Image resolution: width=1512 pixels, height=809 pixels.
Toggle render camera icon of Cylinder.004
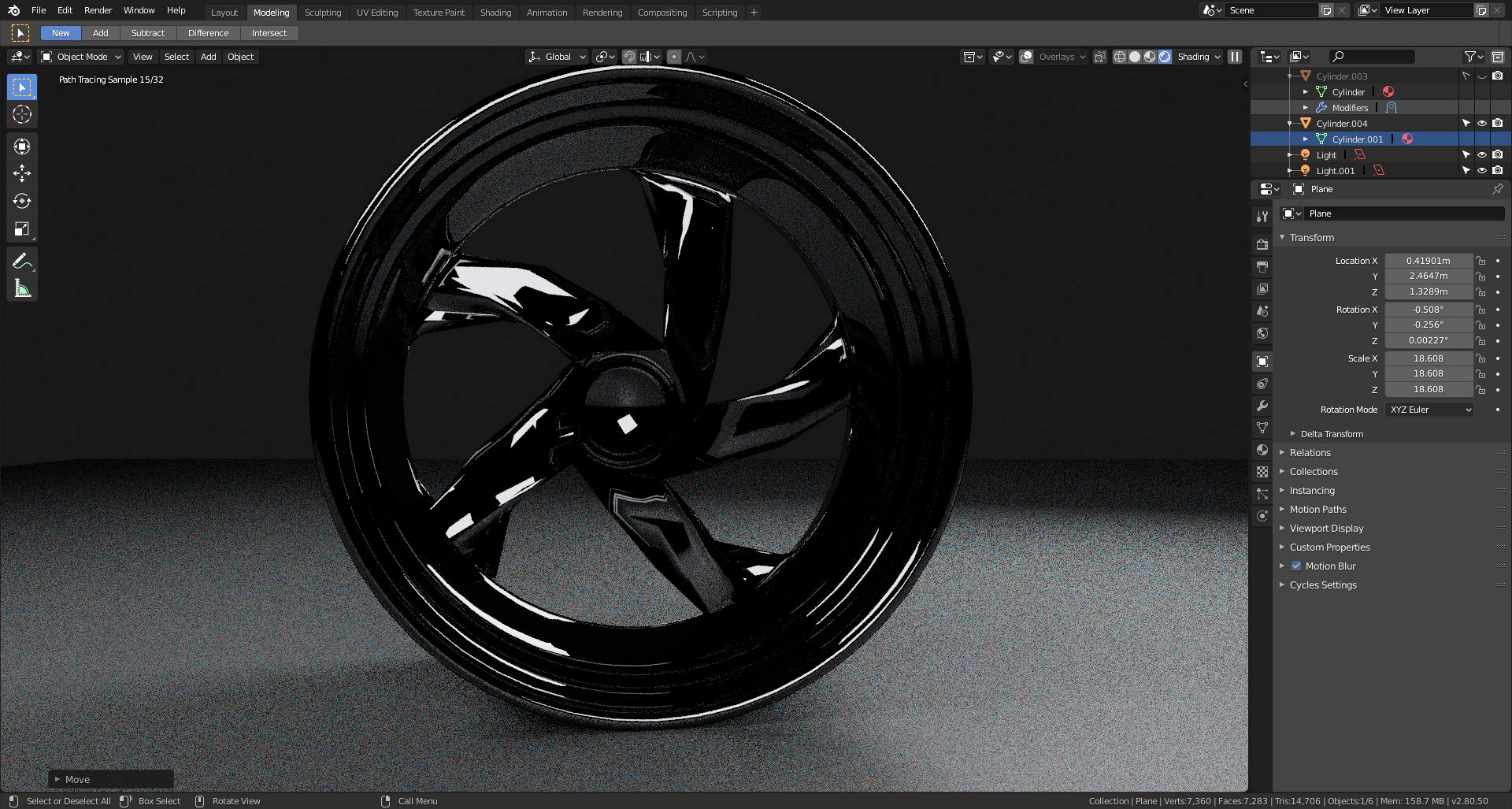tap(1497, 124)
